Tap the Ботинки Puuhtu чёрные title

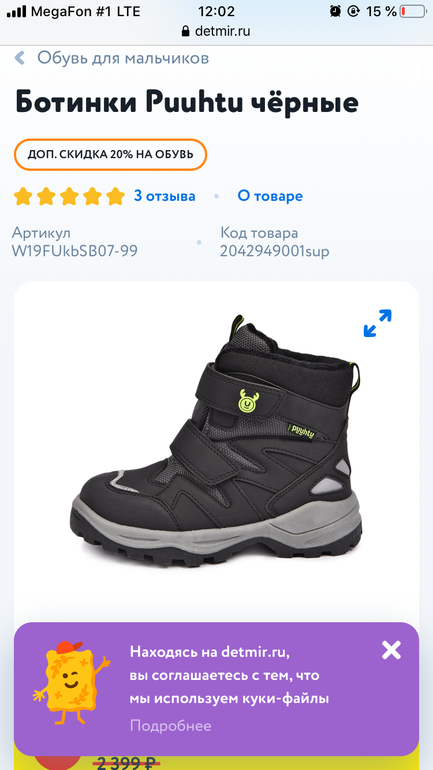pyautogui.click(x=187, y=102)
